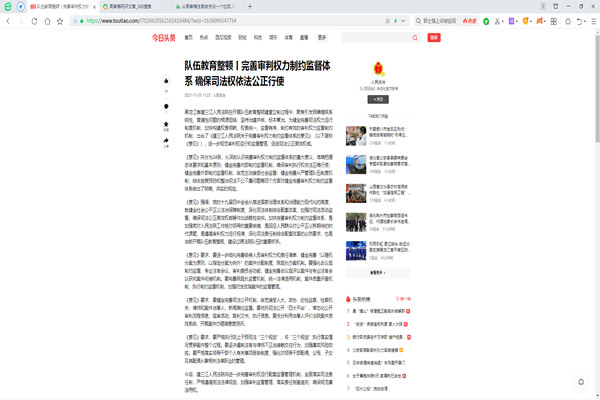
Task: Open 西瓜视频 in the Toutiao navigation
Action: [223, 38]
